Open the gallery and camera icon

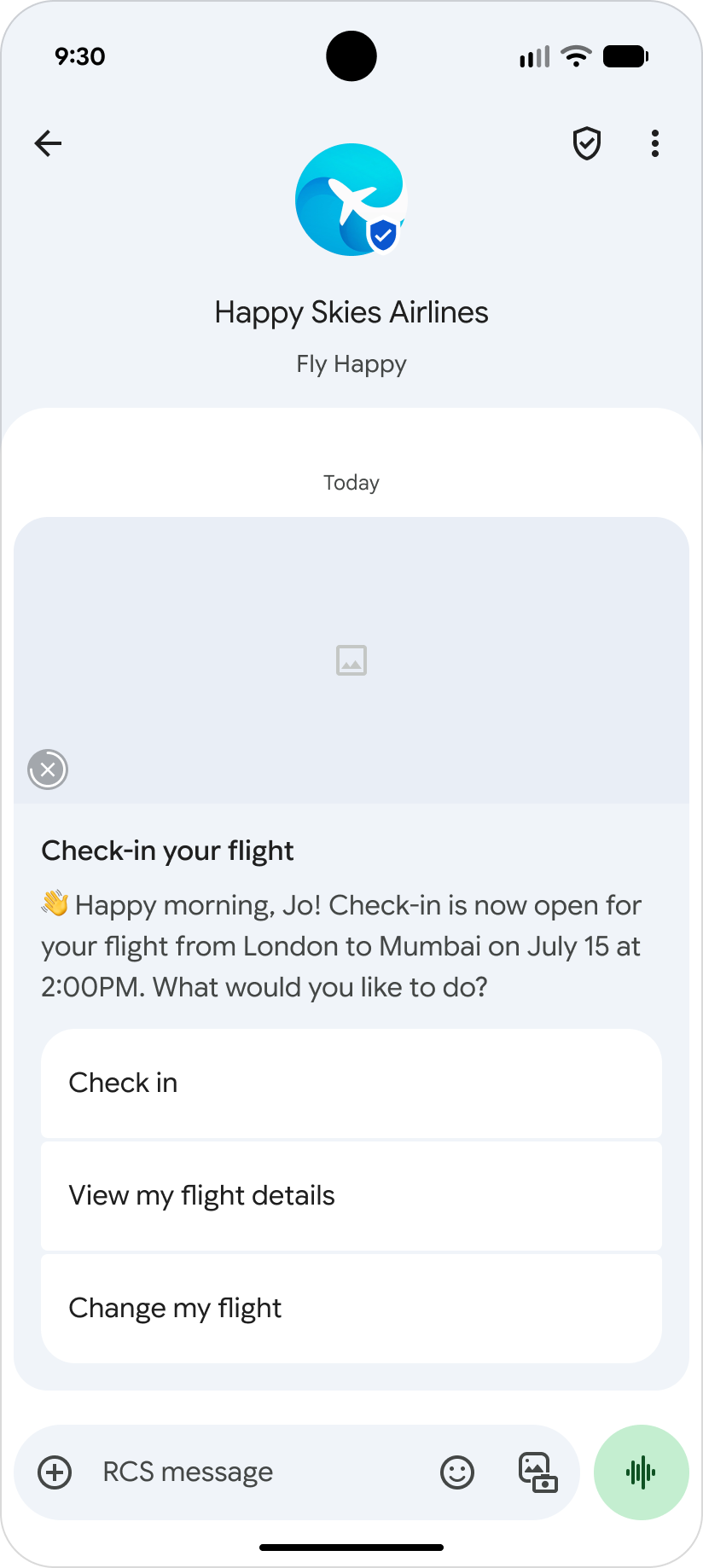537,1472
